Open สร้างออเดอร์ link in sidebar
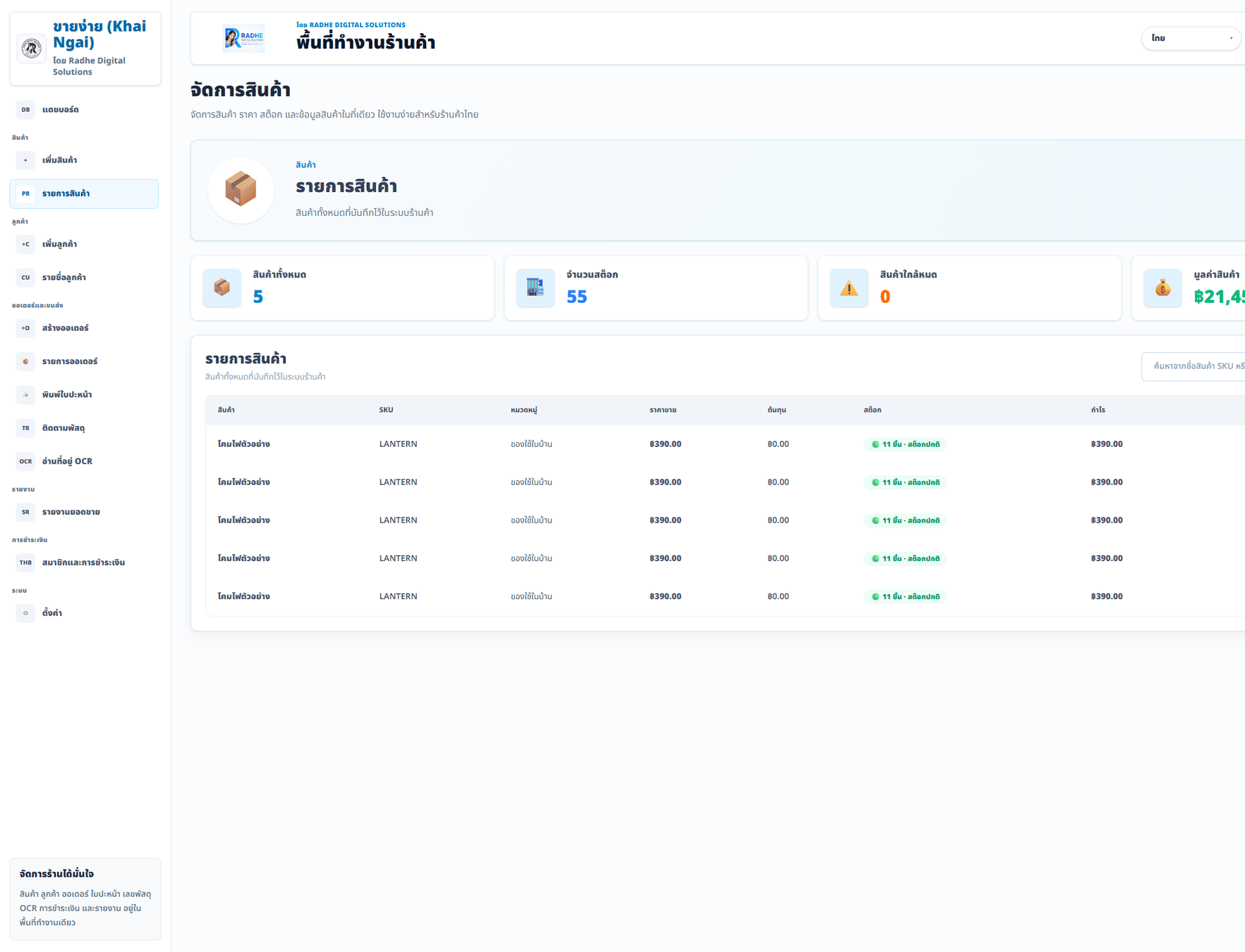The height and width of the screenshot is (952, 1245). (84, 328)
